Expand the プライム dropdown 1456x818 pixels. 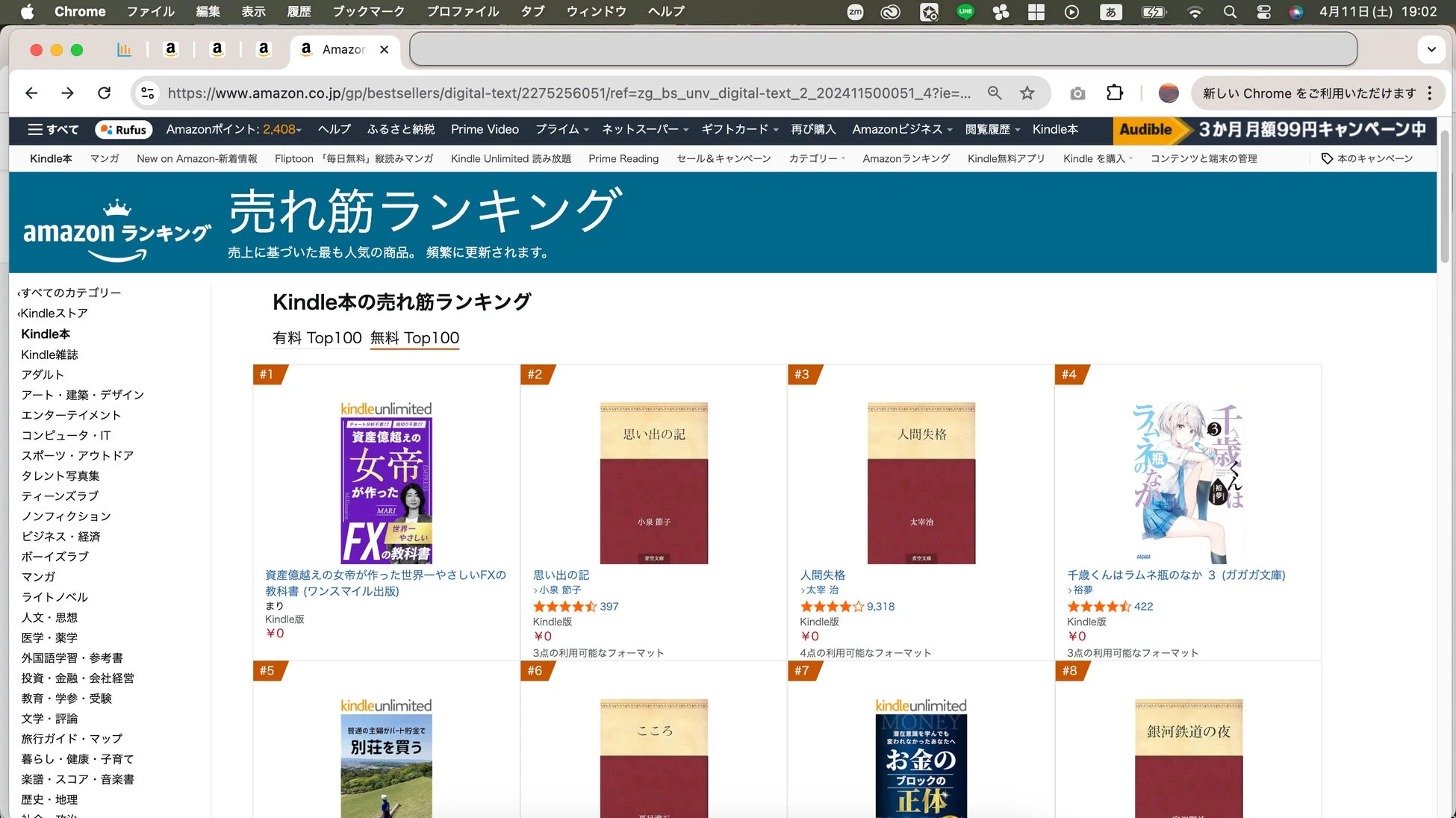(x=562, y=129)
